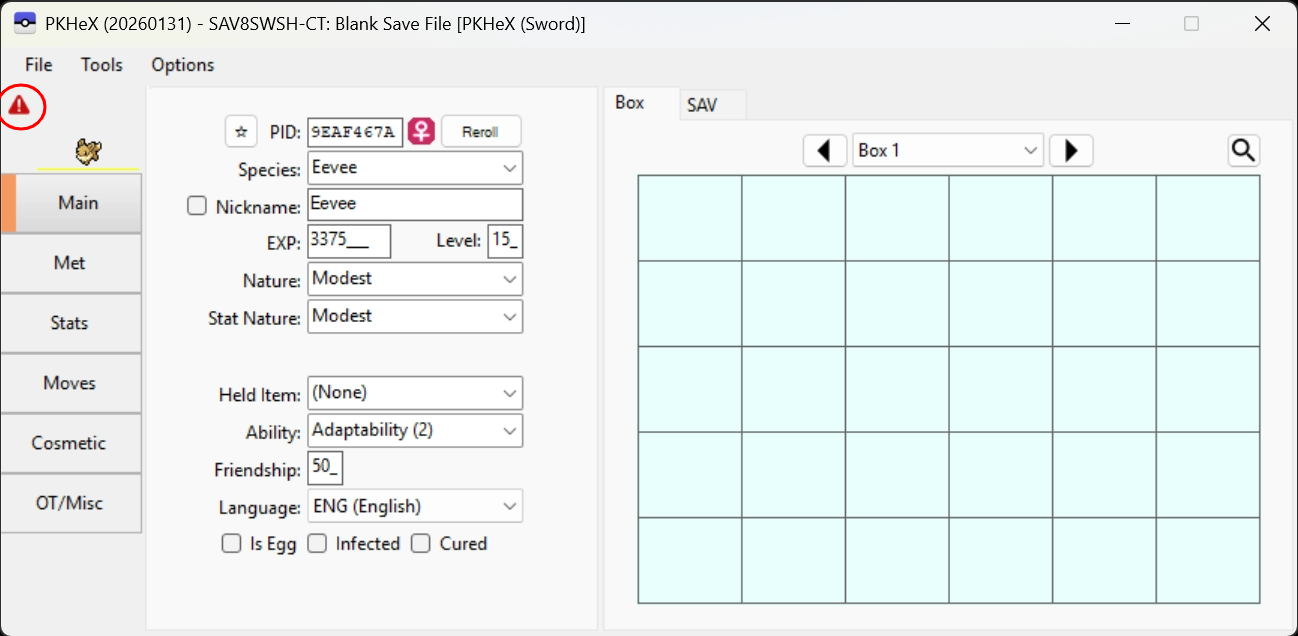Select the first slot in Box 1
The height and width of the screenshot is (636, 1298).
pos(690,218)
